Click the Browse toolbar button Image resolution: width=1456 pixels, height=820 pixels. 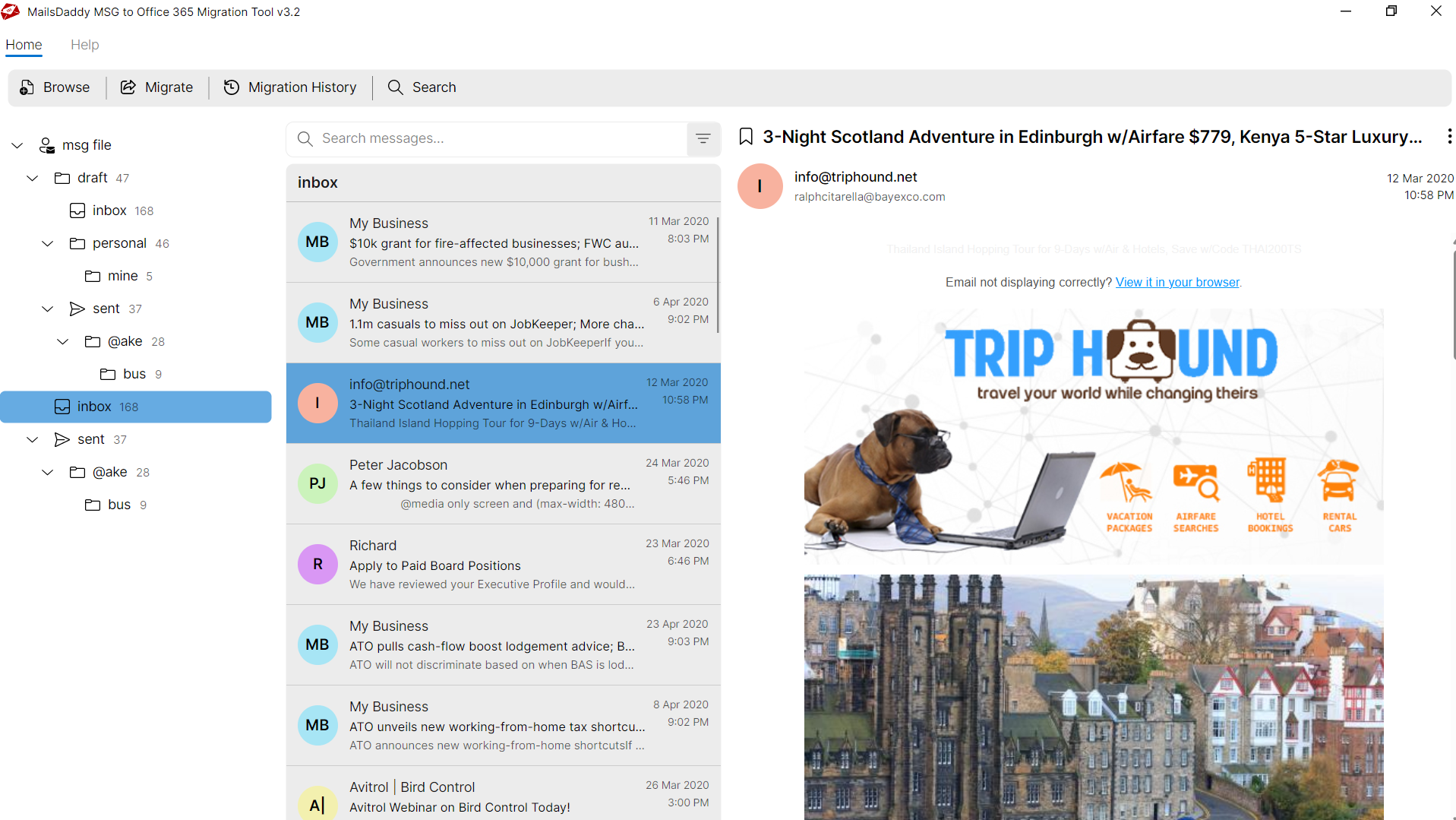click(x=55, y=87)
